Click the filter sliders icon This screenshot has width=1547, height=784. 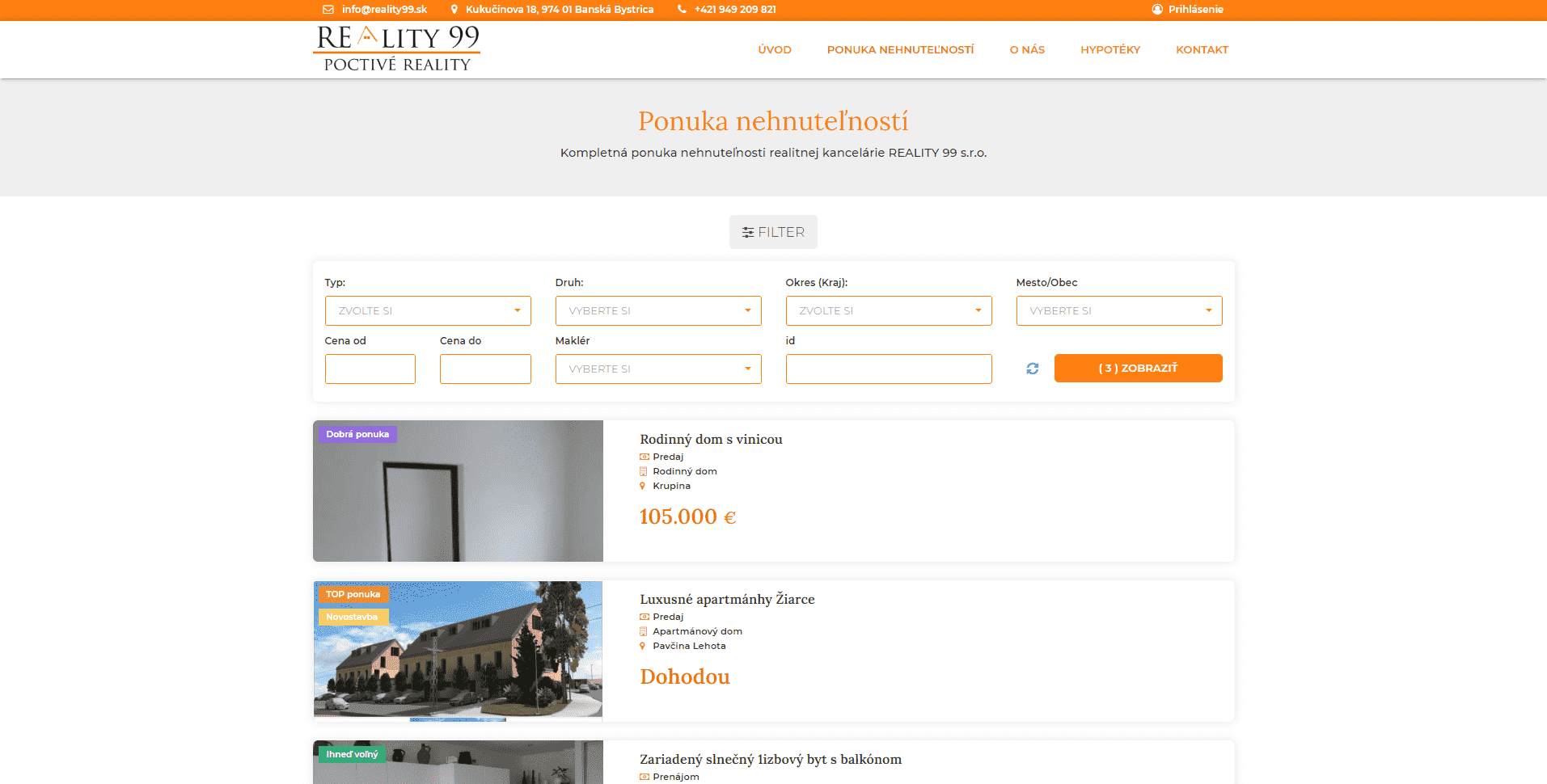point(748,233)
